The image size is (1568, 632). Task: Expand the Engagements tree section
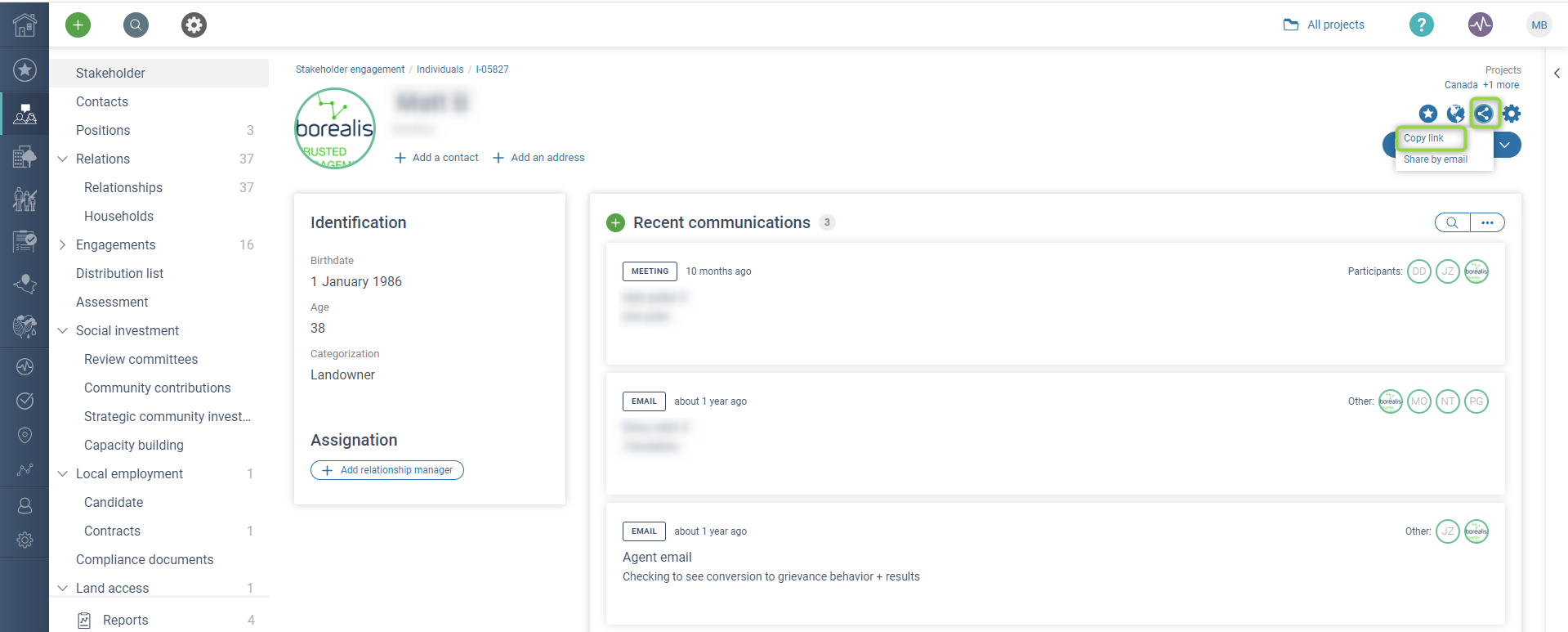(62, 244)
